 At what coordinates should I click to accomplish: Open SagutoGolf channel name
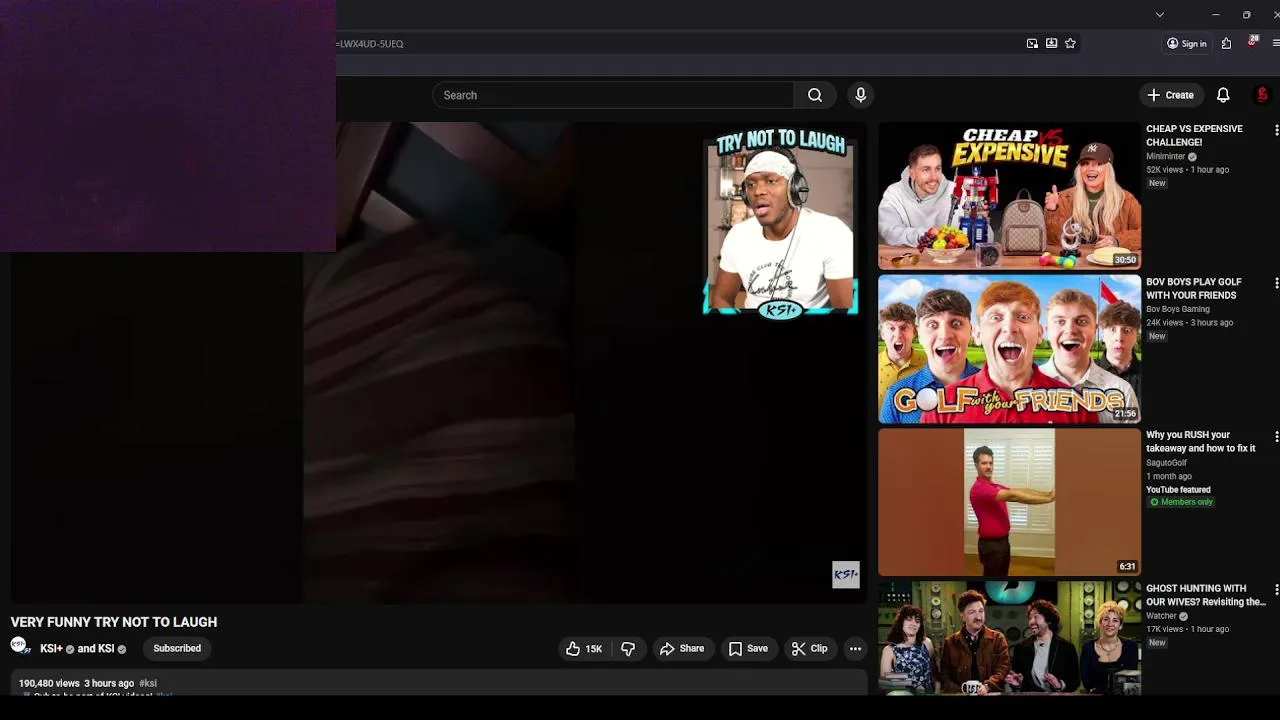click(1166, 463)
